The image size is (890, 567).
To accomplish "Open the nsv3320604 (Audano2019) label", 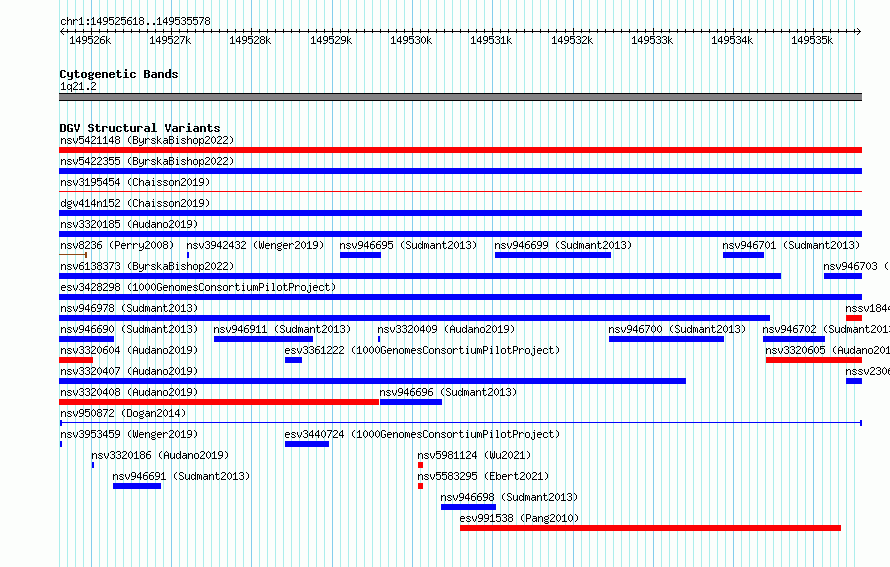I will 129,350.
